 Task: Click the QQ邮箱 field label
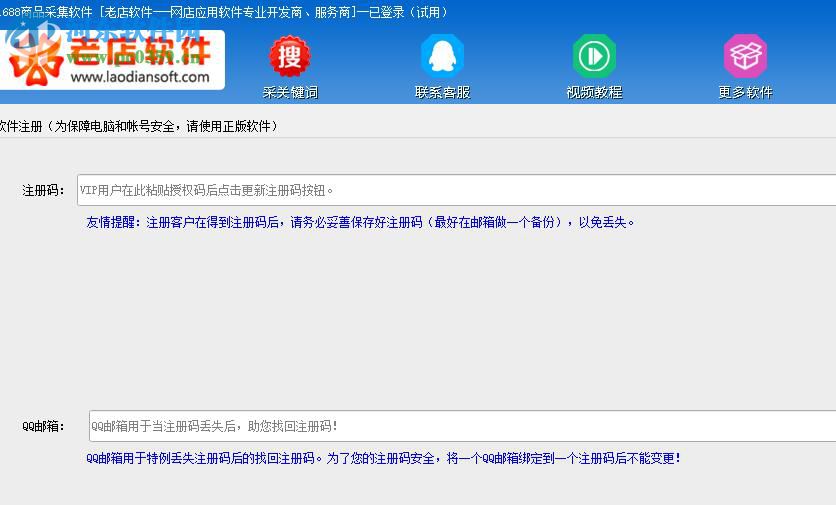[43, 426]
